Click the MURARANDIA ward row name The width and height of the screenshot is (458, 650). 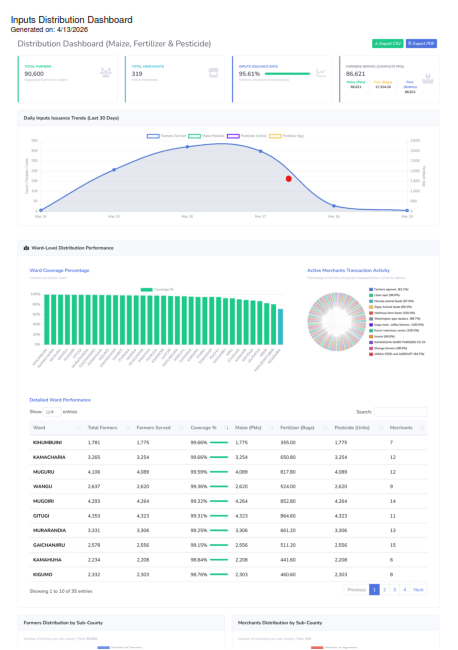(49, 530)
